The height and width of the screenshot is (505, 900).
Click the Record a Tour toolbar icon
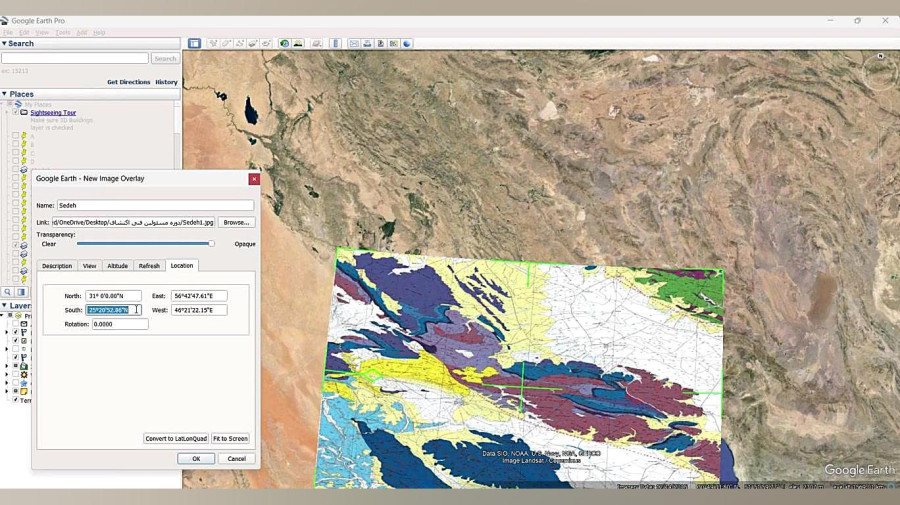coord(266,44)
